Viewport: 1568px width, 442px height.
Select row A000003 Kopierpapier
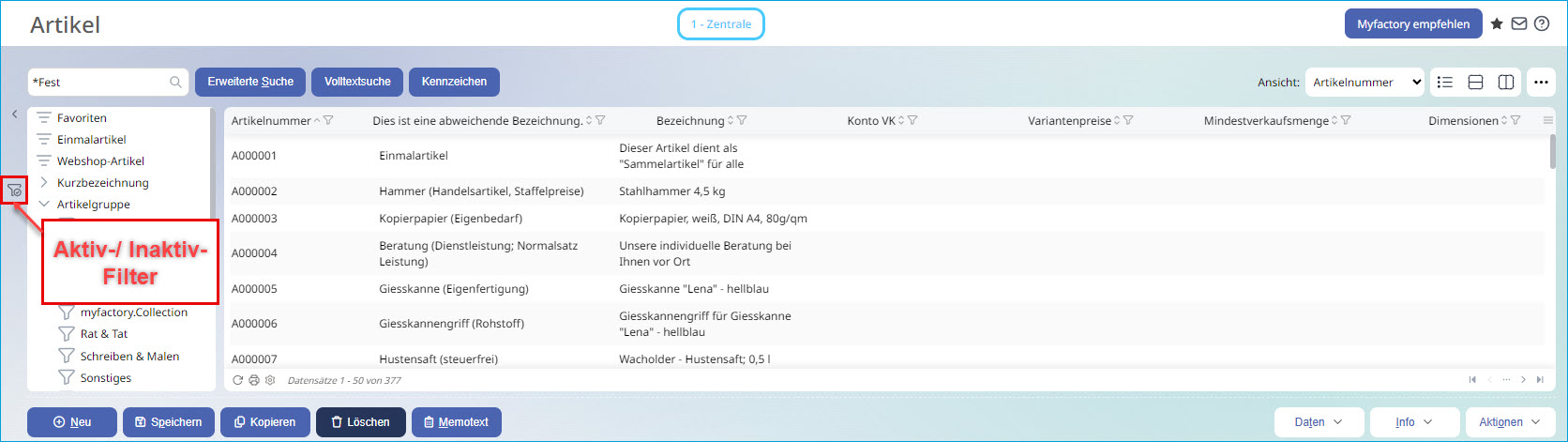pos(885,219)
